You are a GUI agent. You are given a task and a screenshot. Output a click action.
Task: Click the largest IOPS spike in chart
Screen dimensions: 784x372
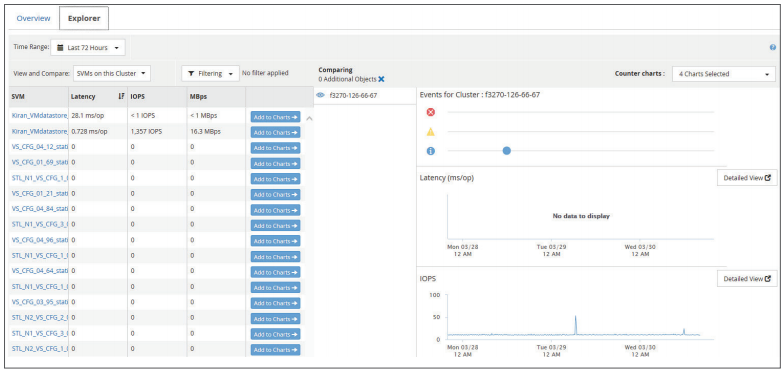pos(576,324)
